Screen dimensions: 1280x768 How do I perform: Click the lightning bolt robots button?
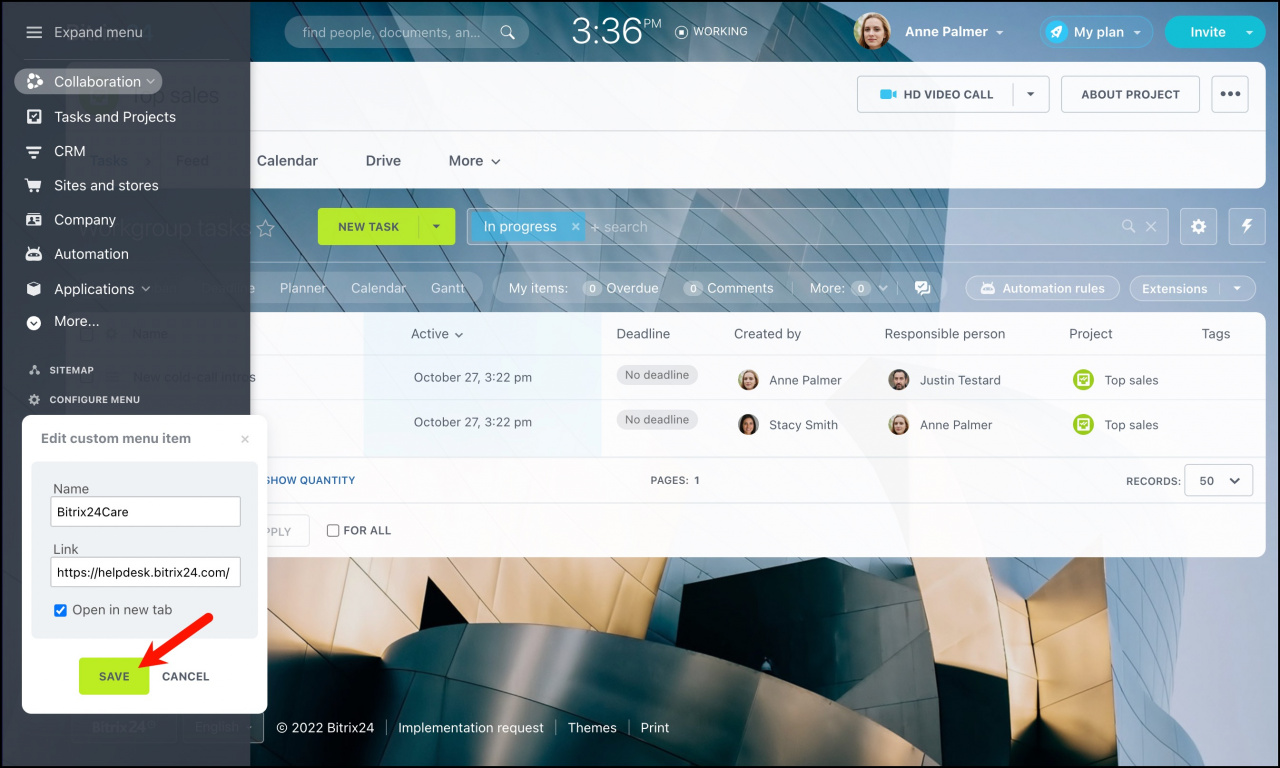coord(1247,227)
